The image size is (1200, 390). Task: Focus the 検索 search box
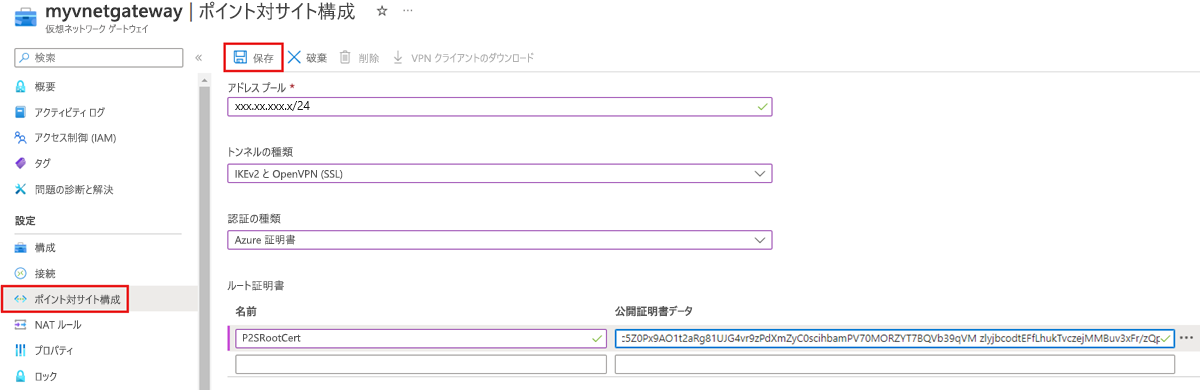coord(99,57)
